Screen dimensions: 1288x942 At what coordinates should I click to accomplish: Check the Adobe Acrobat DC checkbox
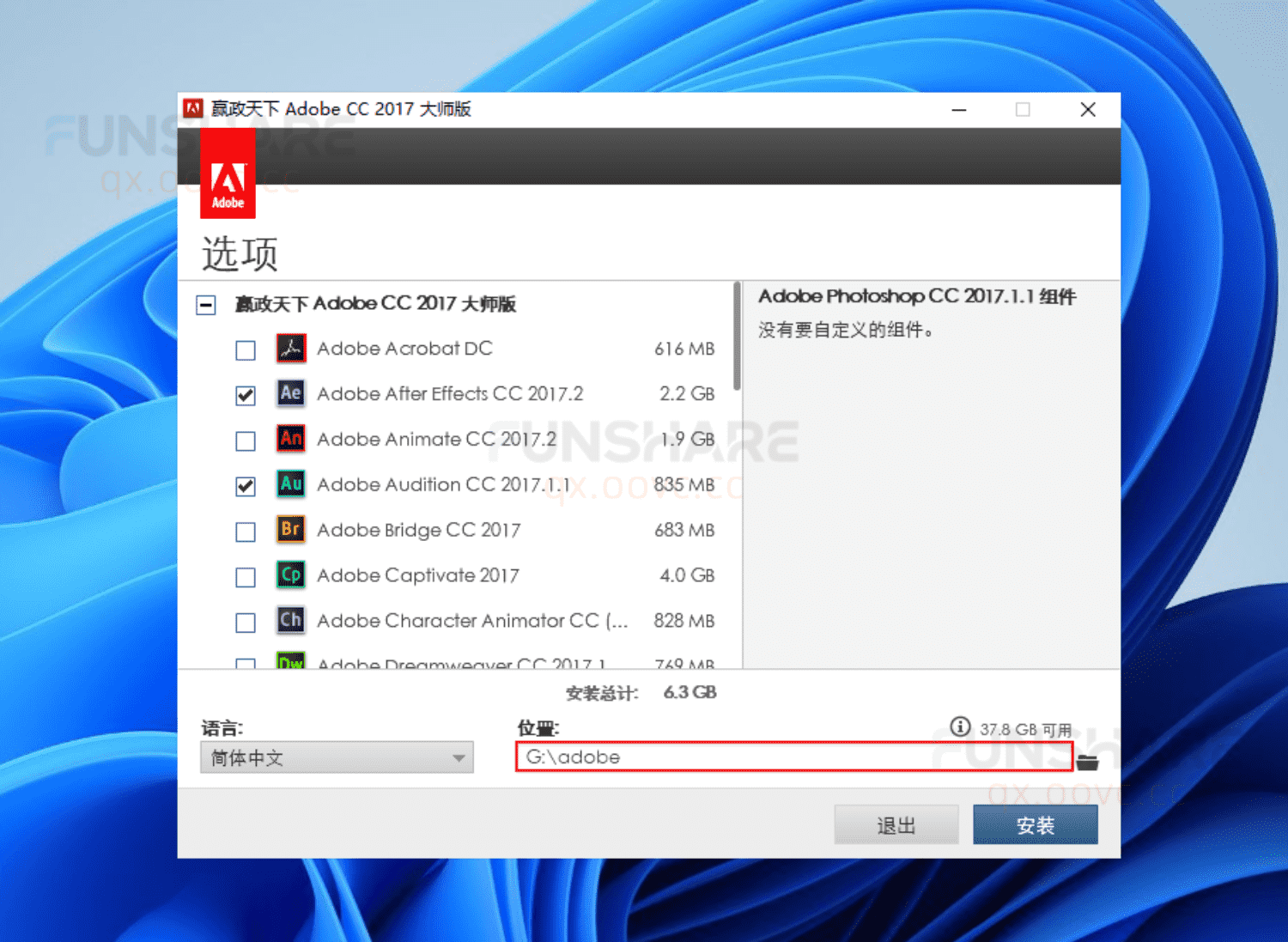[x=246, y=350]
